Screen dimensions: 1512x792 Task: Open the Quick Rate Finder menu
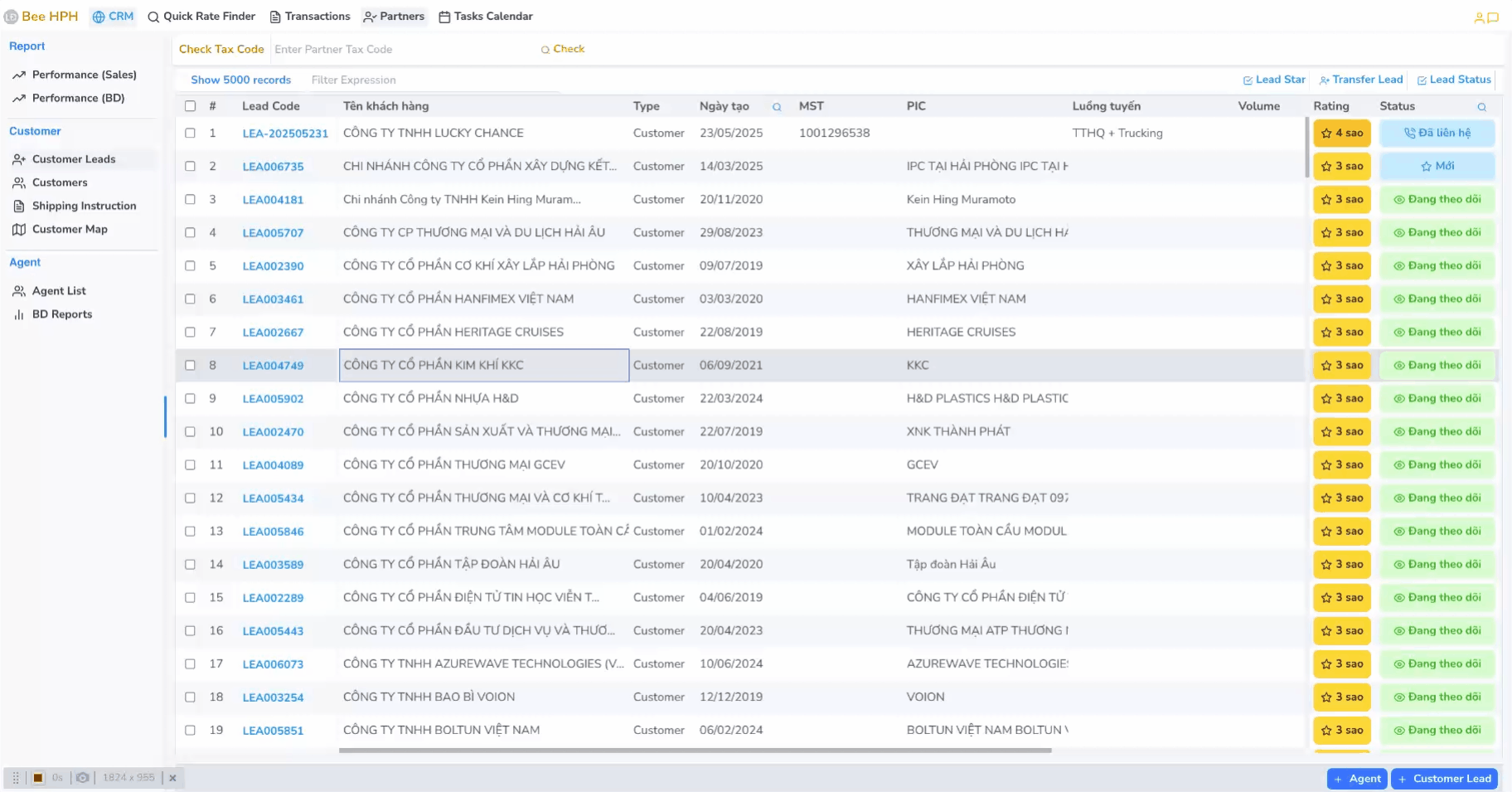pyautogui.click(x=201, y=17)
